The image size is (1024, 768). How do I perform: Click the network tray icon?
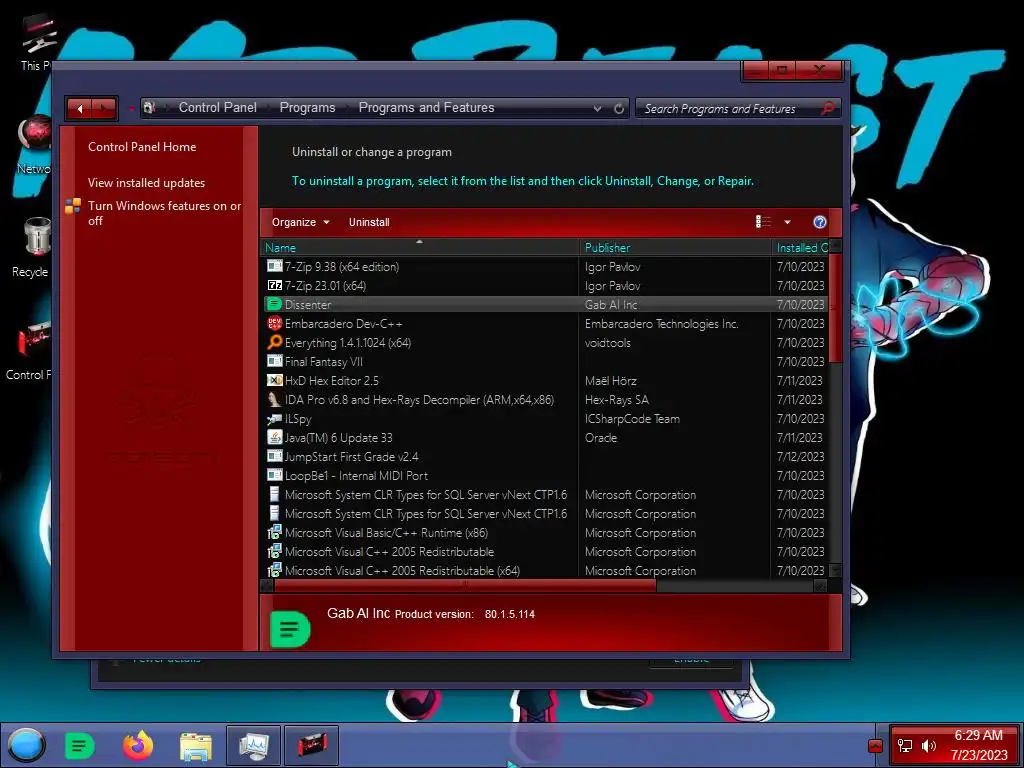904,745
